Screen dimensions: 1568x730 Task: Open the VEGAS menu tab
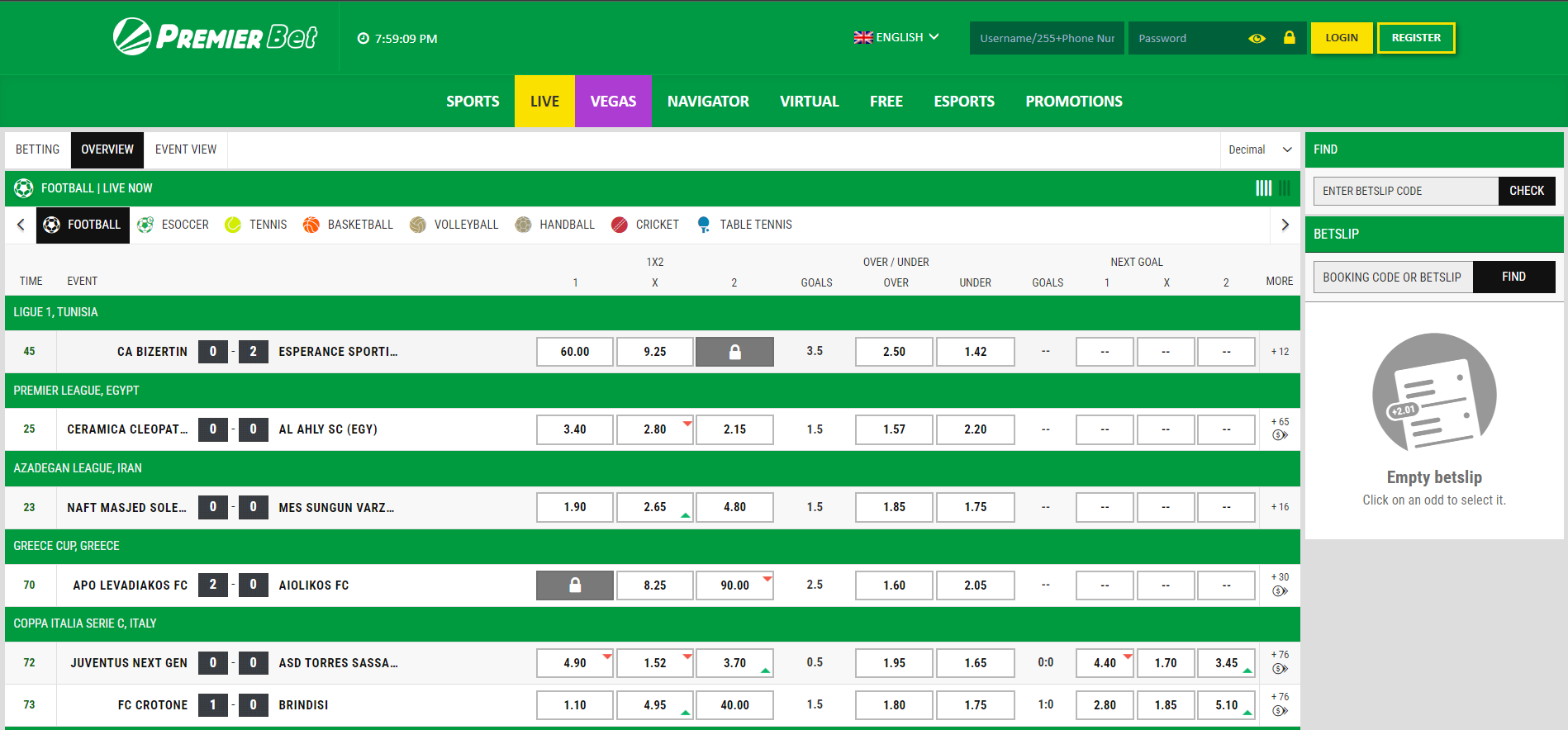point(613,102)
